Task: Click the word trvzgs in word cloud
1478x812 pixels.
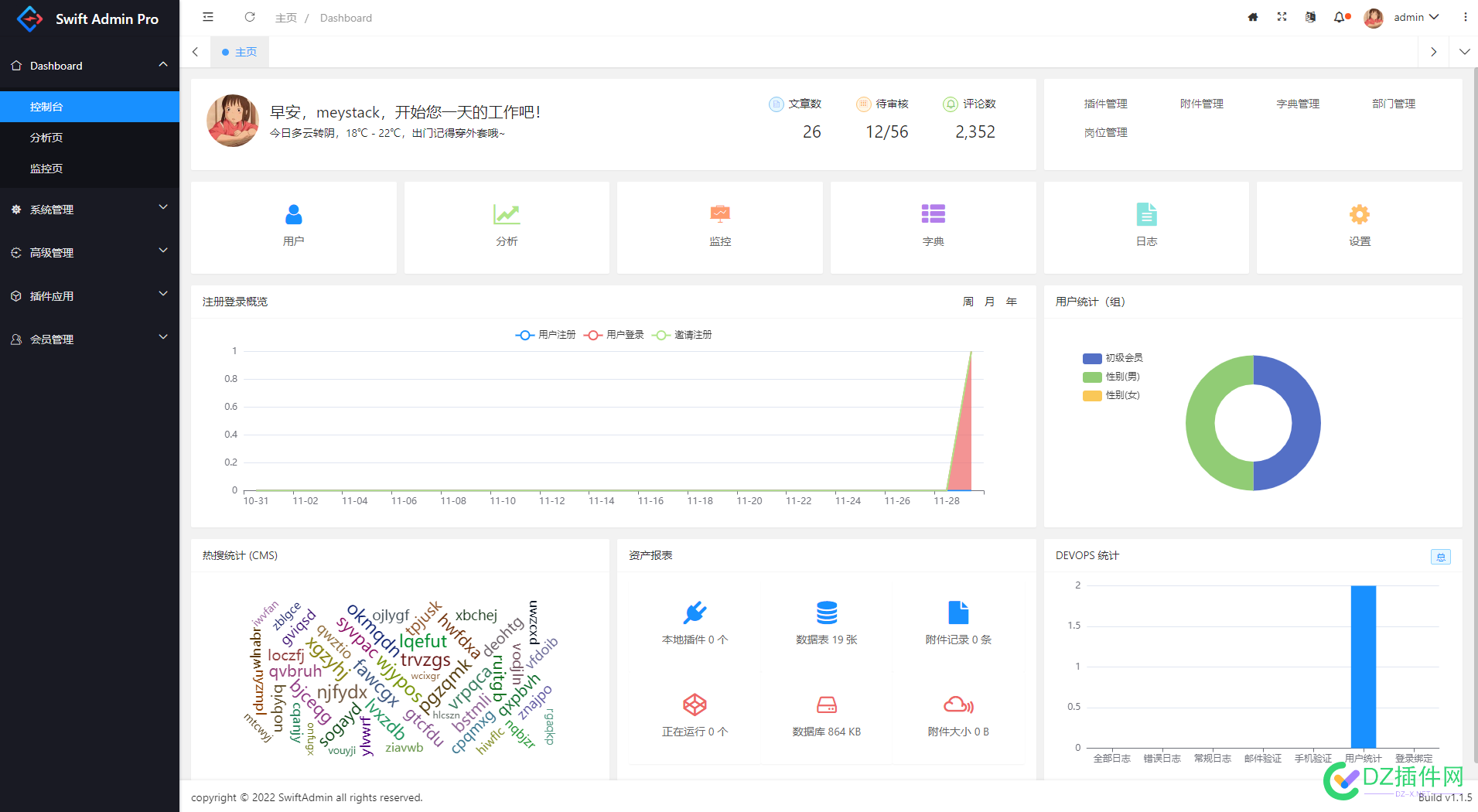Action: click(425, 660)
